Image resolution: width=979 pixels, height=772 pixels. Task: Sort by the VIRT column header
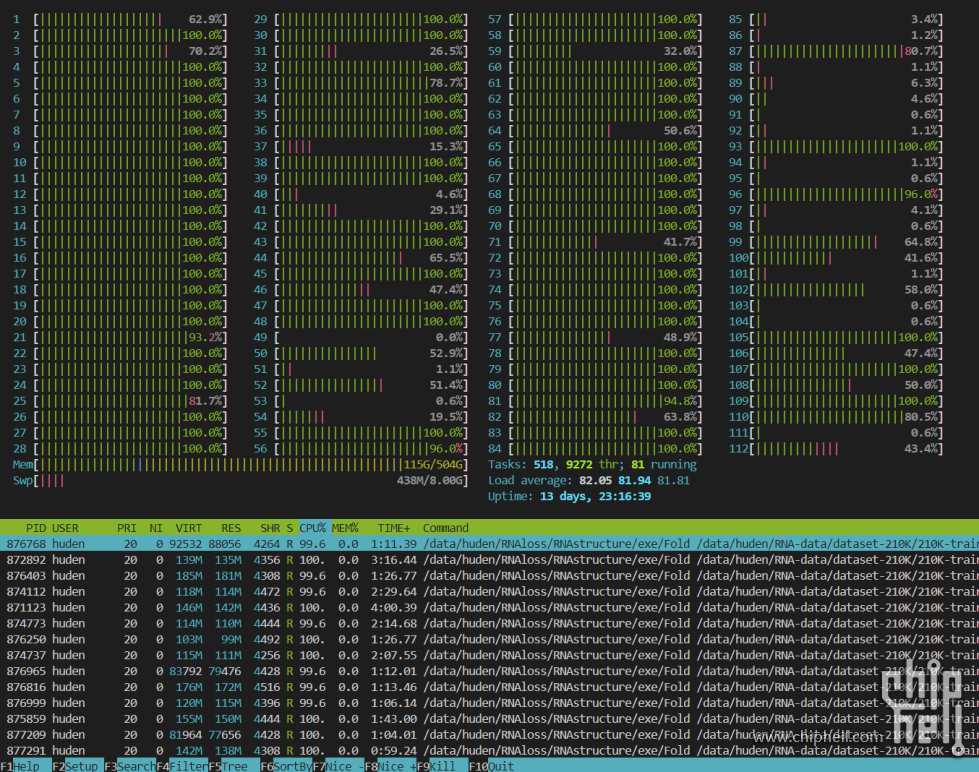click(189, 528)
